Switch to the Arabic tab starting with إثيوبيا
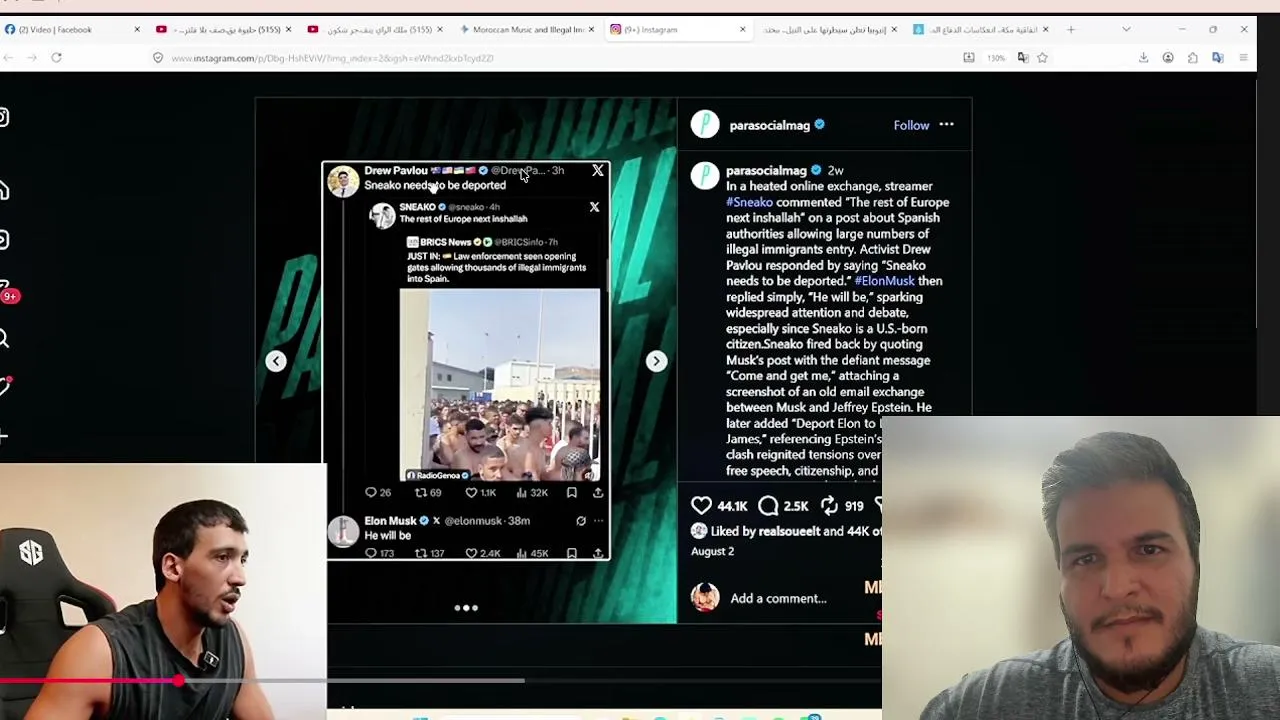 click(x=829, y=30)
